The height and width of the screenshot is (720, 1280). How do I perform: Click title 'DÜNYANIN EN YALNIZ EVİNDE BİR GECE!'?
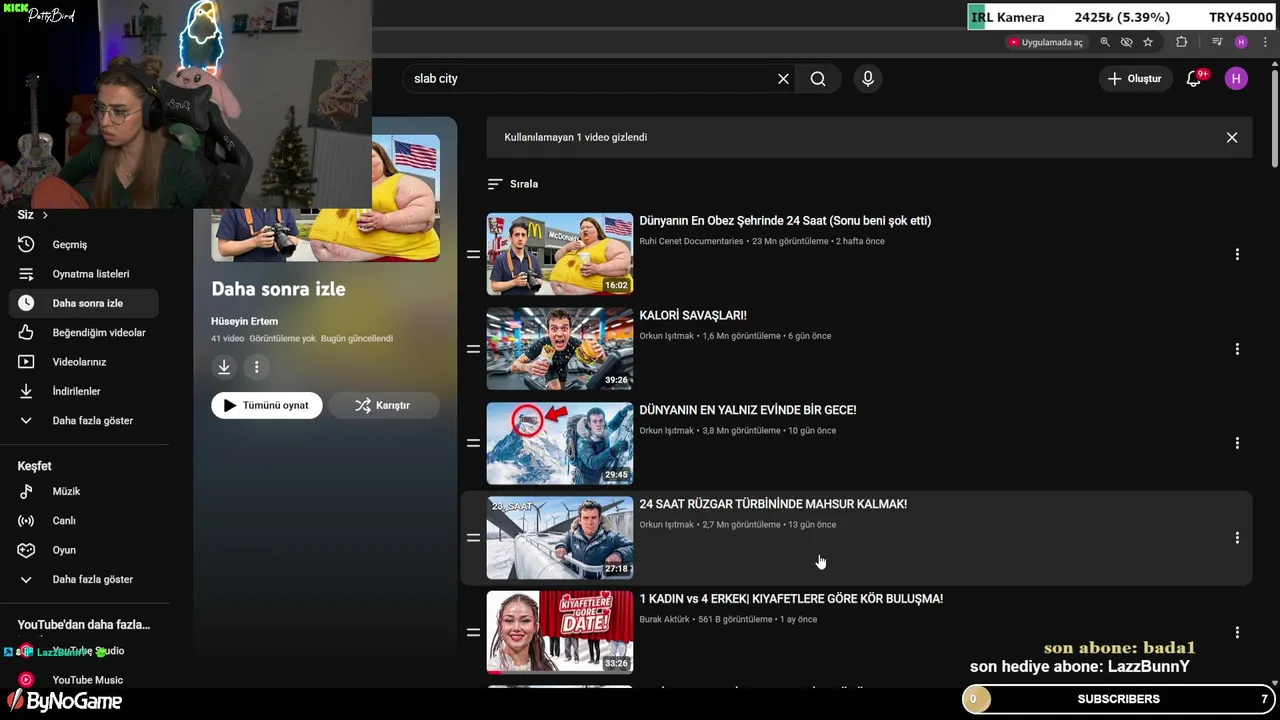coord(748,410)
